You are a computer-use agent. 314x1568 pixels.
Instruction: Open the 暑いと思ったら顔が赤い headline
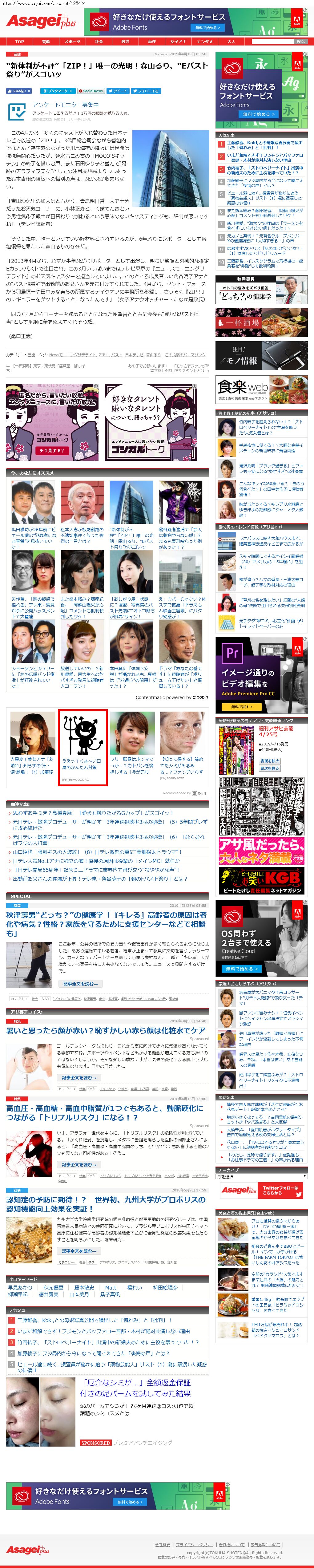(106, 1030)
